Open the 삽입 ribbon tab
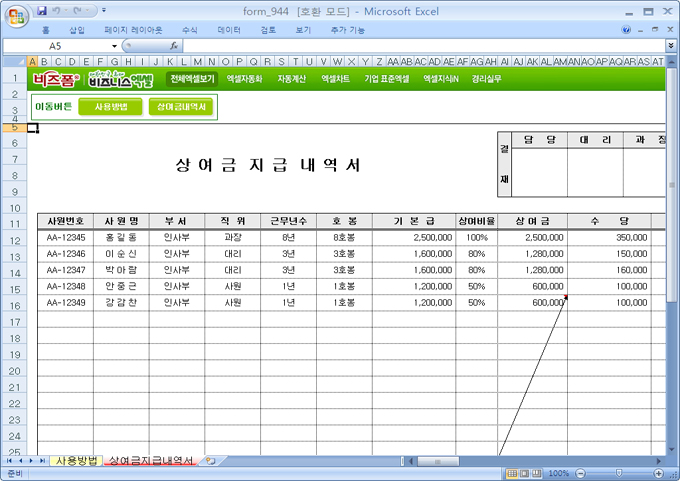Image resolution: width=680 pixels, height=481 pixels. (77, 30)
